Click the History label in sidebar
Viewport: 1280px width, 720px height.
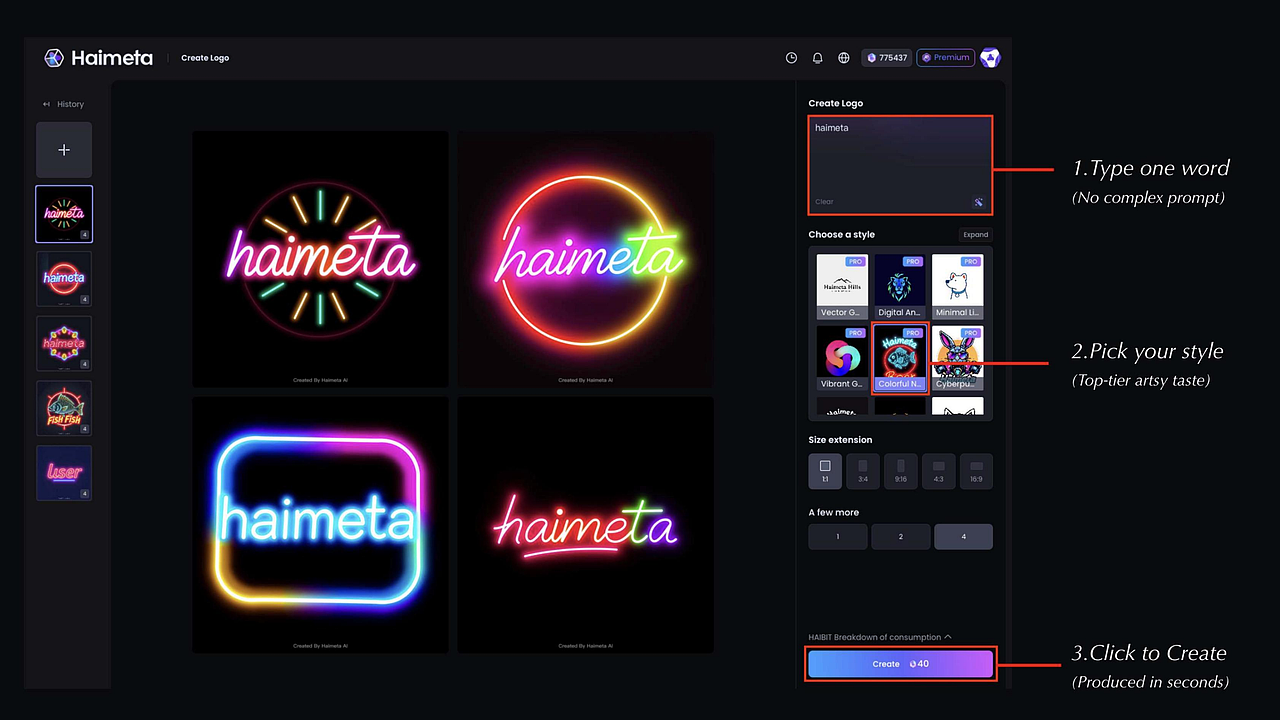(71, 104)
